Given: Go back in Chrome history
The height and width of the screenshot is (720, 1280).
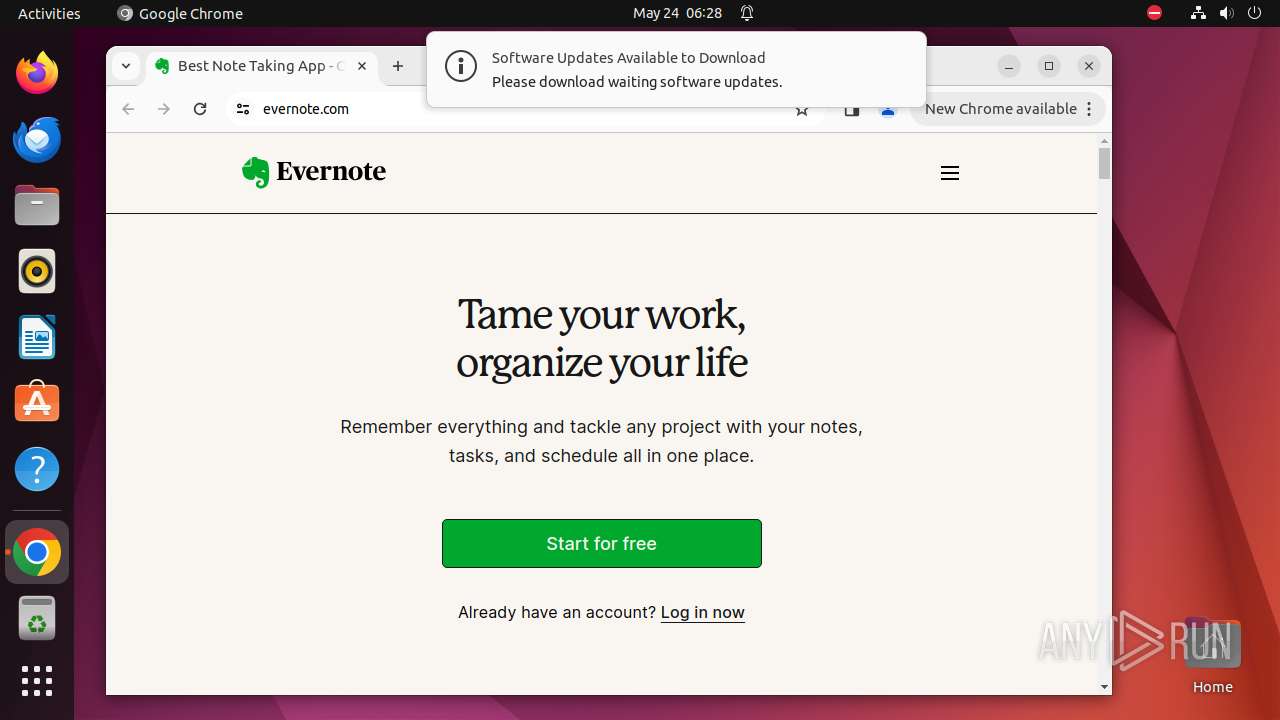Looking at the screenshot, I should pos(128,109).
